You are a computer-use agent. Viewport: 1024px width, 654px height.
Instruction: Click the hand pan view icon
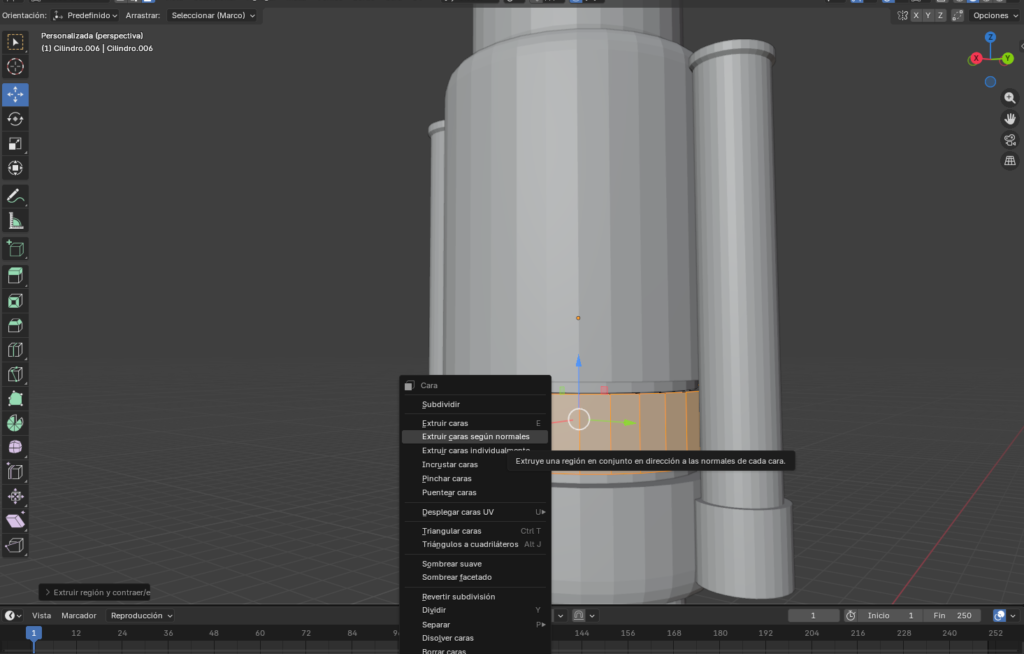1010,118
